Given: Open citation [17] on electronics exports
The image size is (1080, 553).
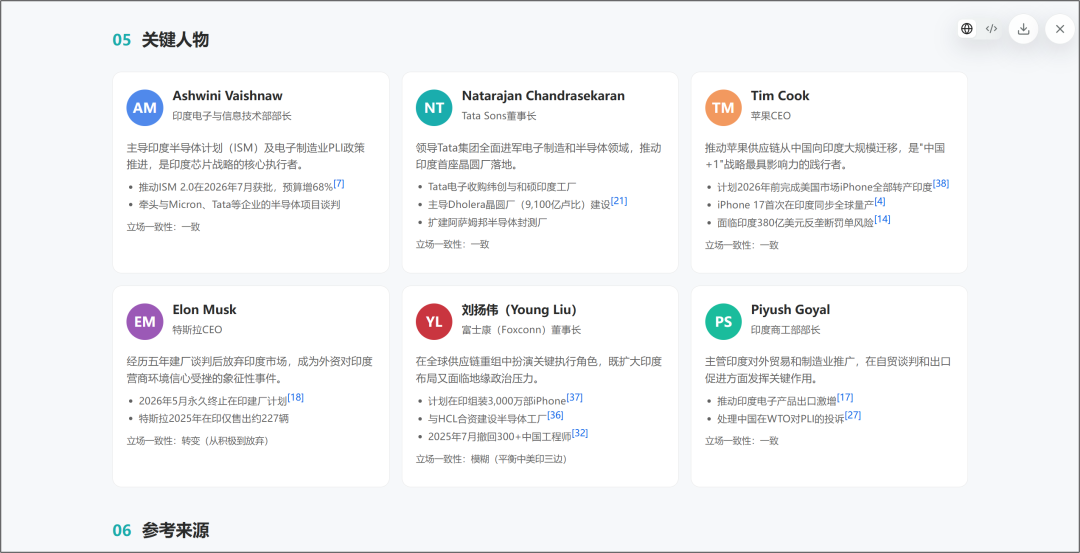Looking at the screenshot, I should (845, 397).
